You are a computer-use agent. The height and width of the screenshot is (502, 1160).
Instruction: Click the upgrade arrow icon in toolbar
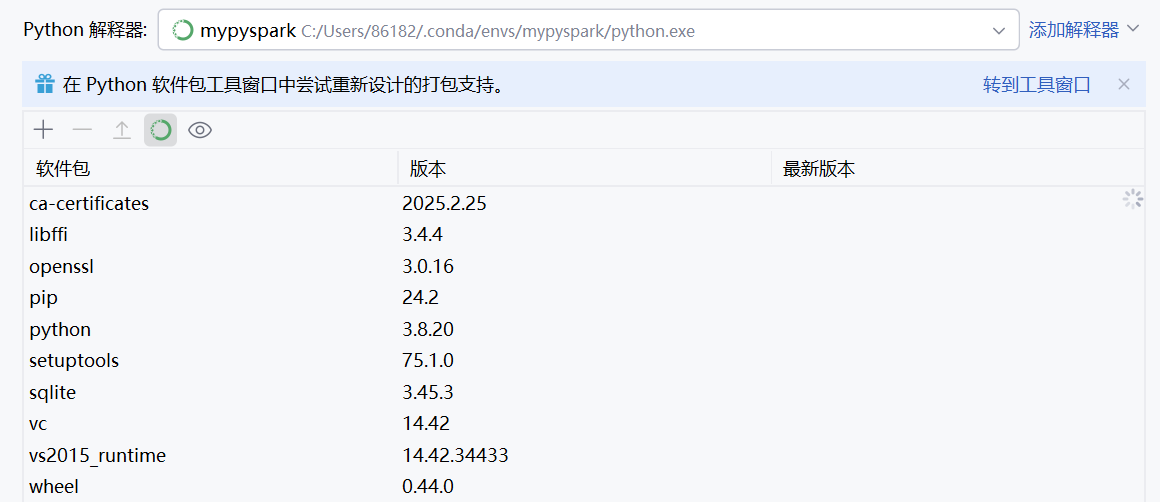coord(121,130)
